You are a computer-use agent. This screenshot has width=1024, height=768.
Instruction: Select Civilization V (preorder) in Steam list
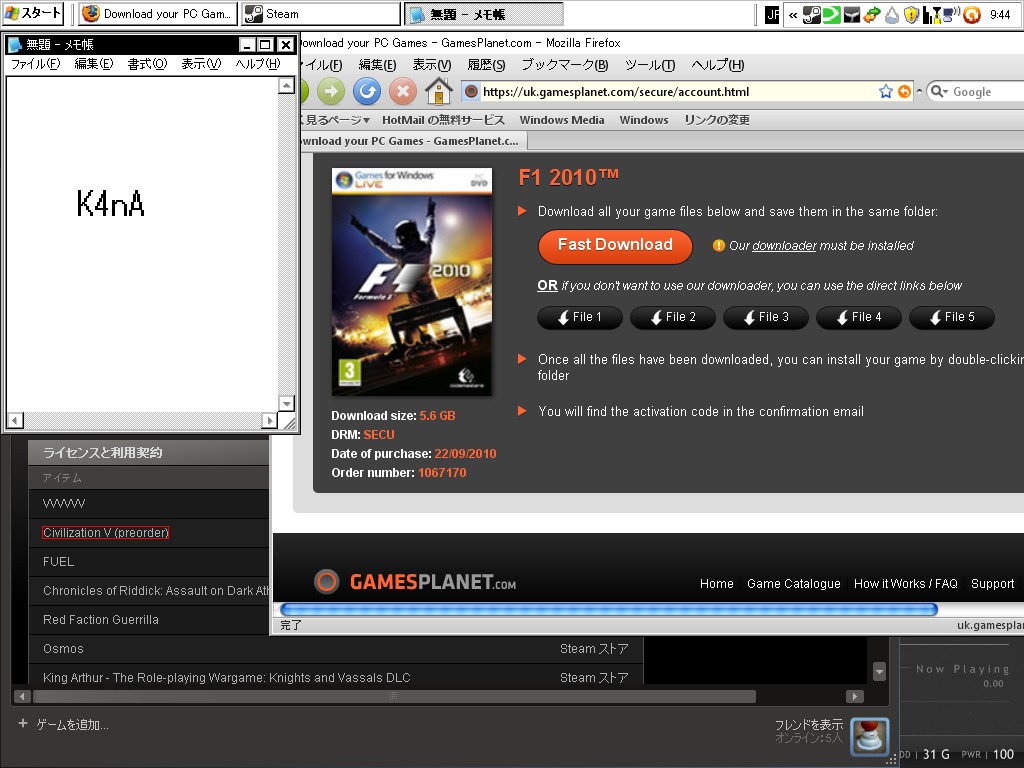pyautogui.click(x=106, y=533)
